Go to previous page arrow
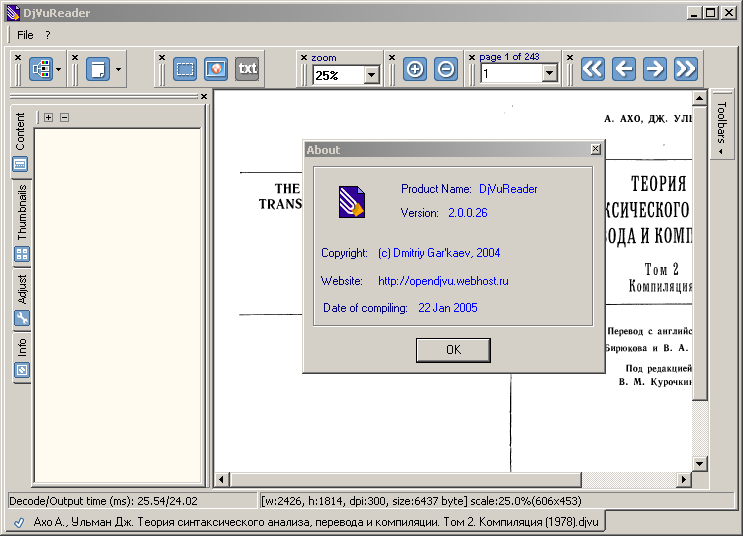Viewport: 743px width, 536px height. click(x=624, y=69)
